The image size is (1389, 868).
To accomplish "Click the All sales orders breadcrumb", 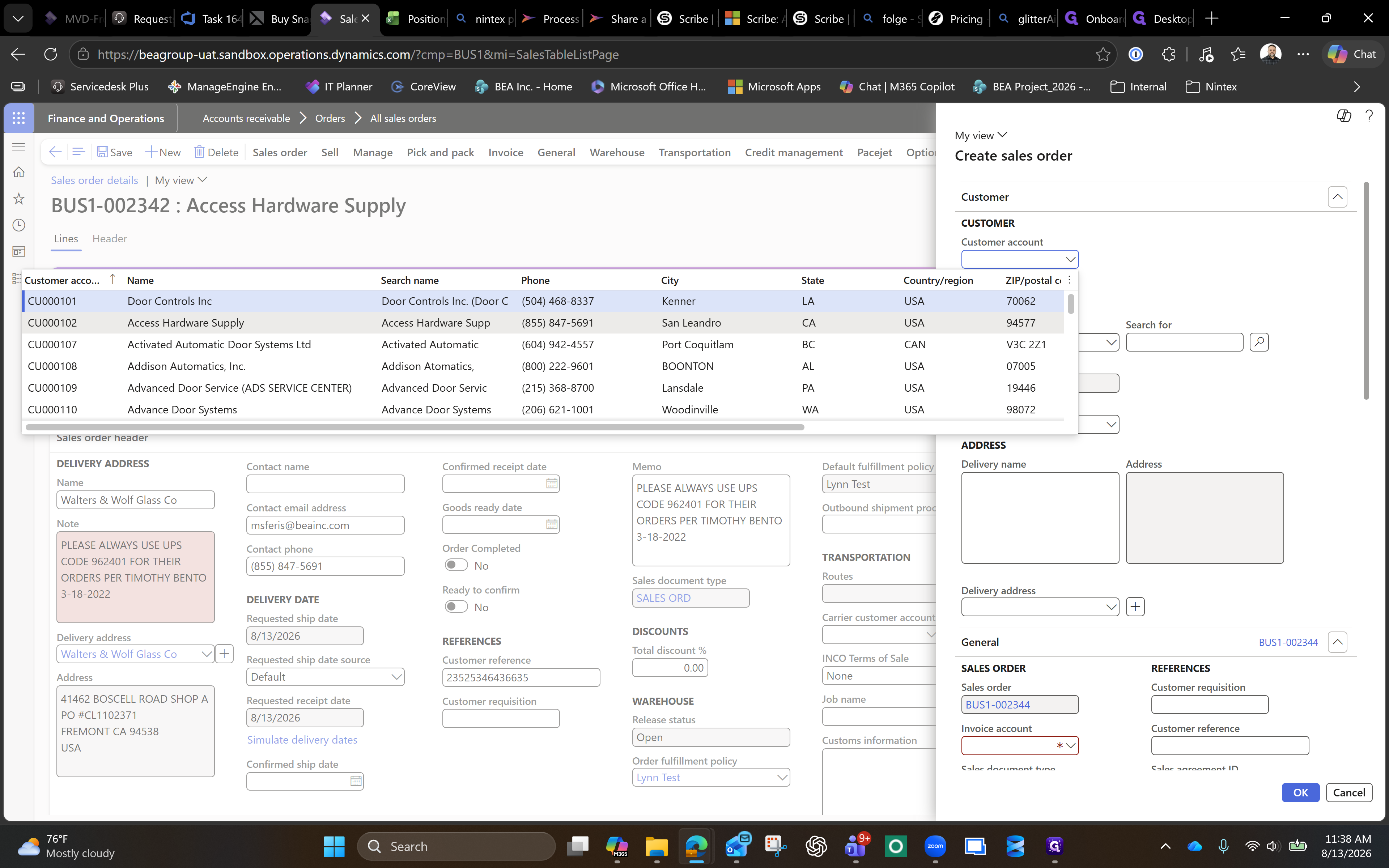I will coord(403,118).
